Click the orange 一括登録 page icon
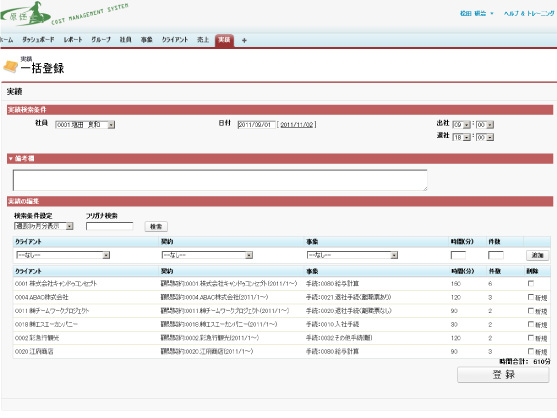This screenshot has height=418, width=557. click(10, 66)
